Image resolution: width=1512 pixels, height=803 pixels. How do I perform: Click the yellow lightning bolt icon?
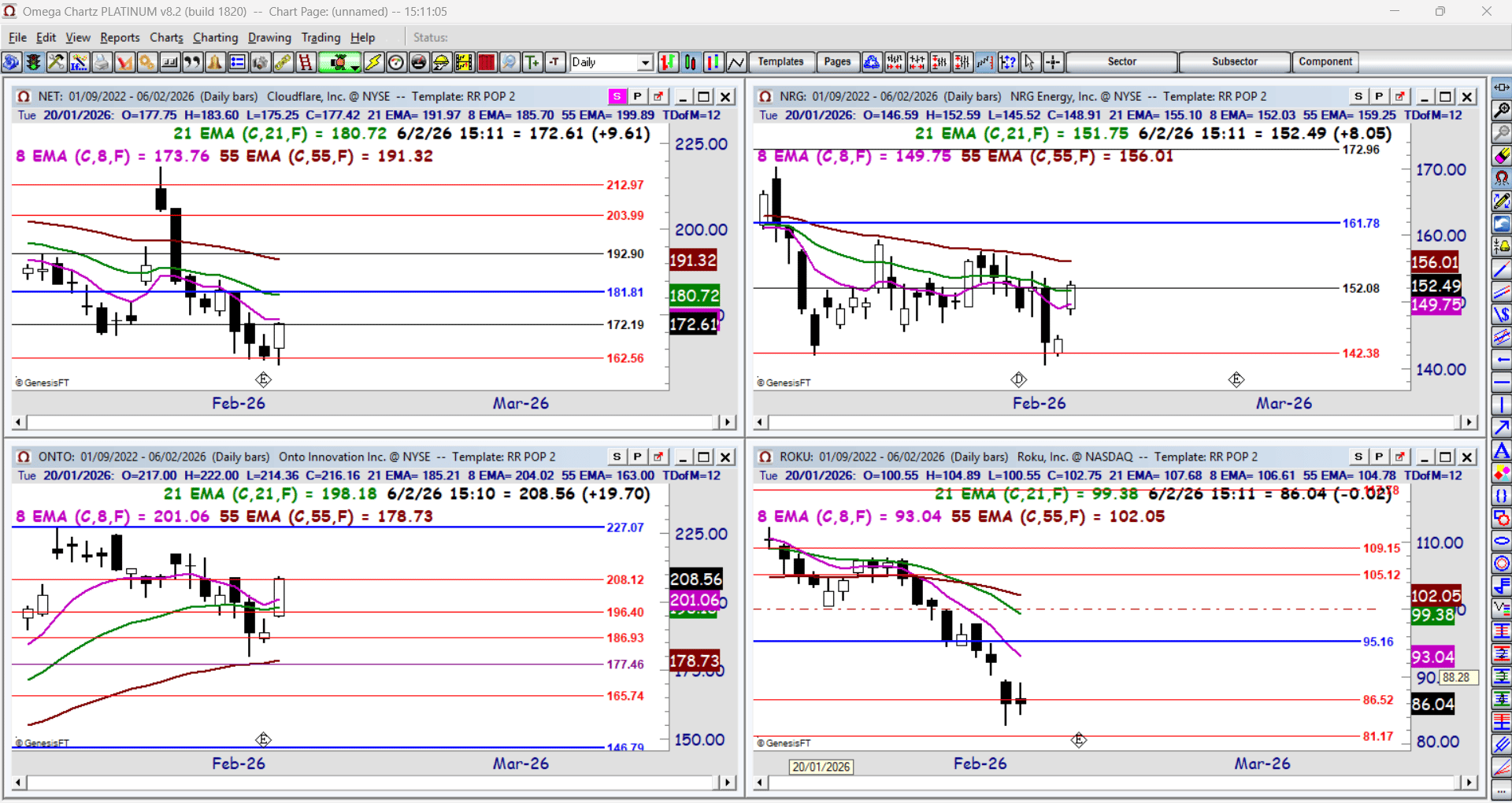[x=373, y=62]
